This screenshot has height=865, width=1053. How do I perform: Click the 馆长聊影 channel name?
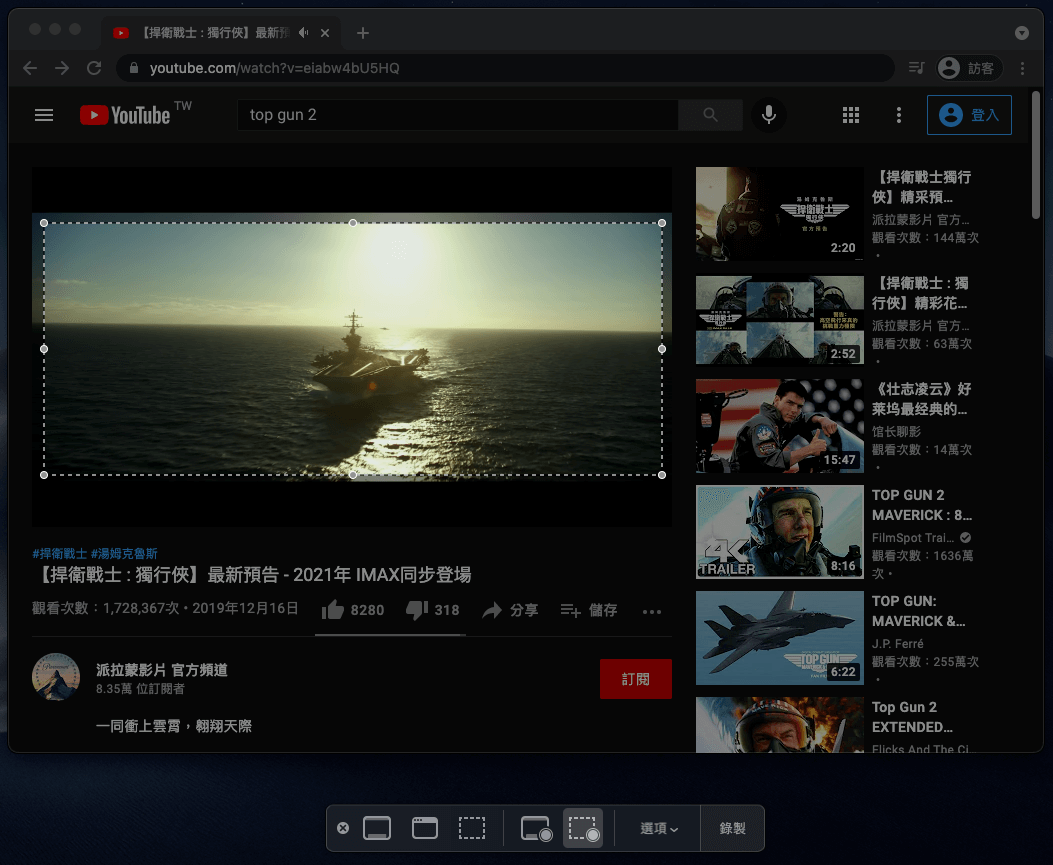pos(896,431)
